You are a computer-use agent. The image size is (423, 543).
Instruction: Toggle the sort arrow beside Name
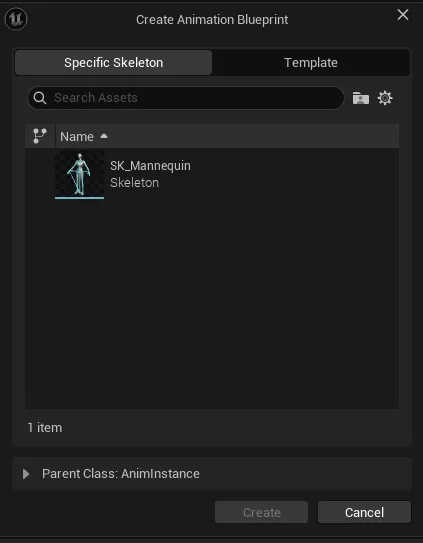tap(104, 136)
